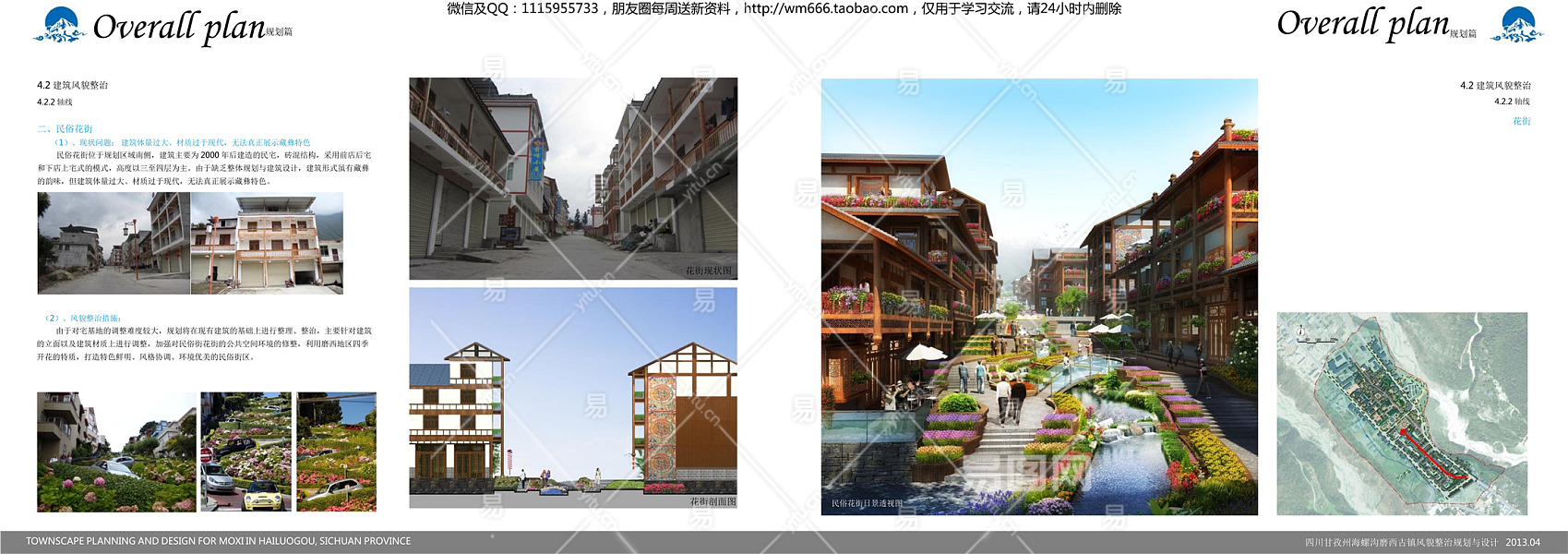1568x554 pixels.
Task: Open the 花街现状图 street photo
Action: point(573,178)
